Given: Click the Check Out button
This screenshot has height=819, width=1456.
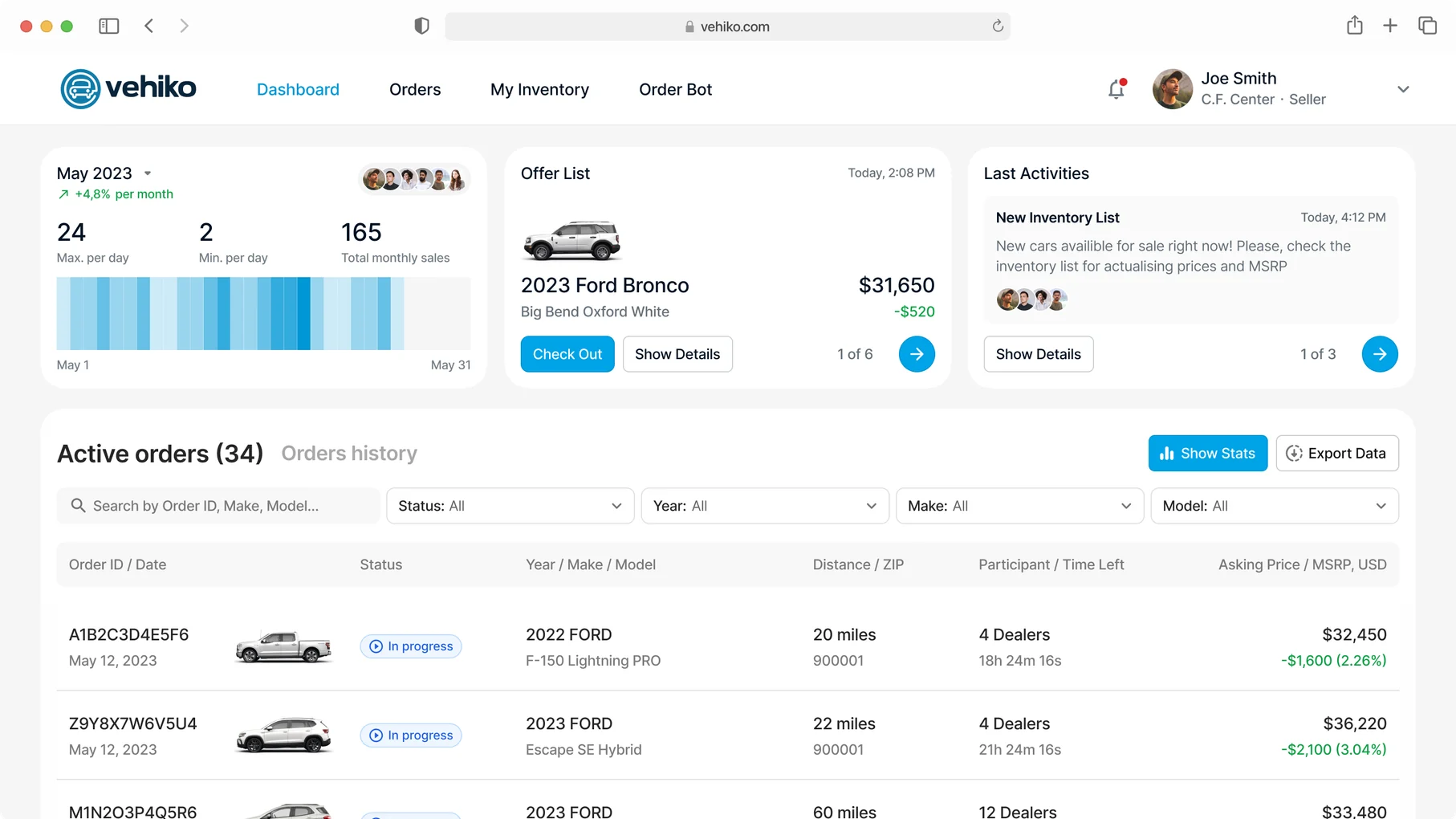Looking at the screenshot, I should (x=567, y=354).
